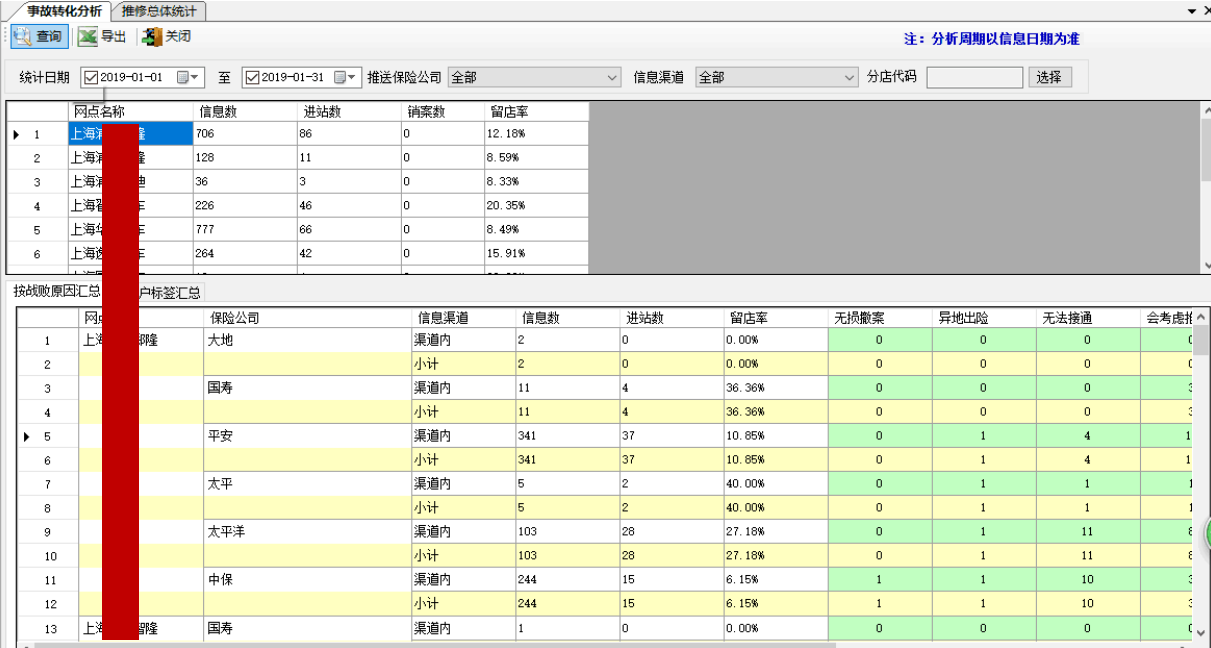The height and width of the screenshot is (648, 1211).
Task: Click the 关闭 exit icon
Action: coord(152,37)
